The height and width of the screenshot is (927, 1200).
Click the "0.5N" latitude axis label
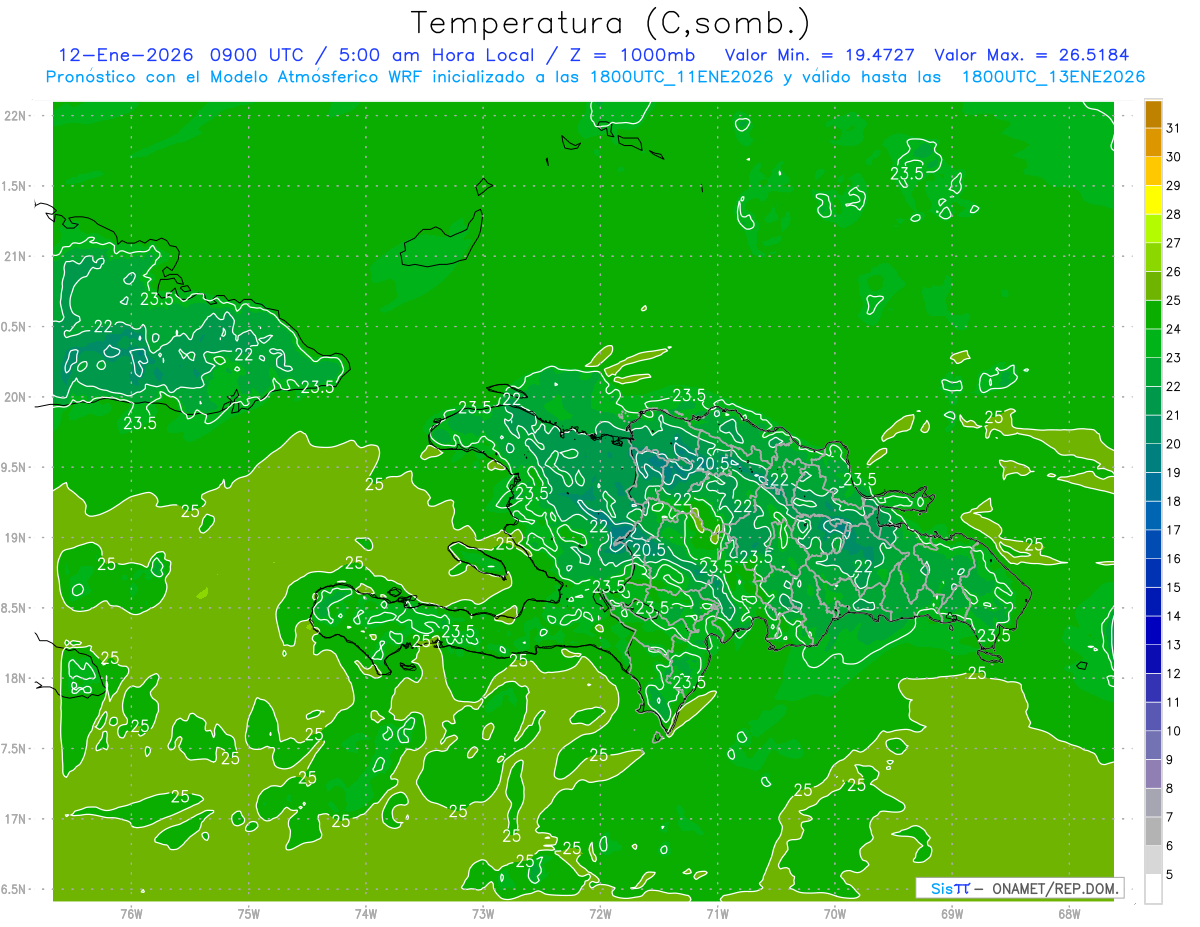[15, 327]
